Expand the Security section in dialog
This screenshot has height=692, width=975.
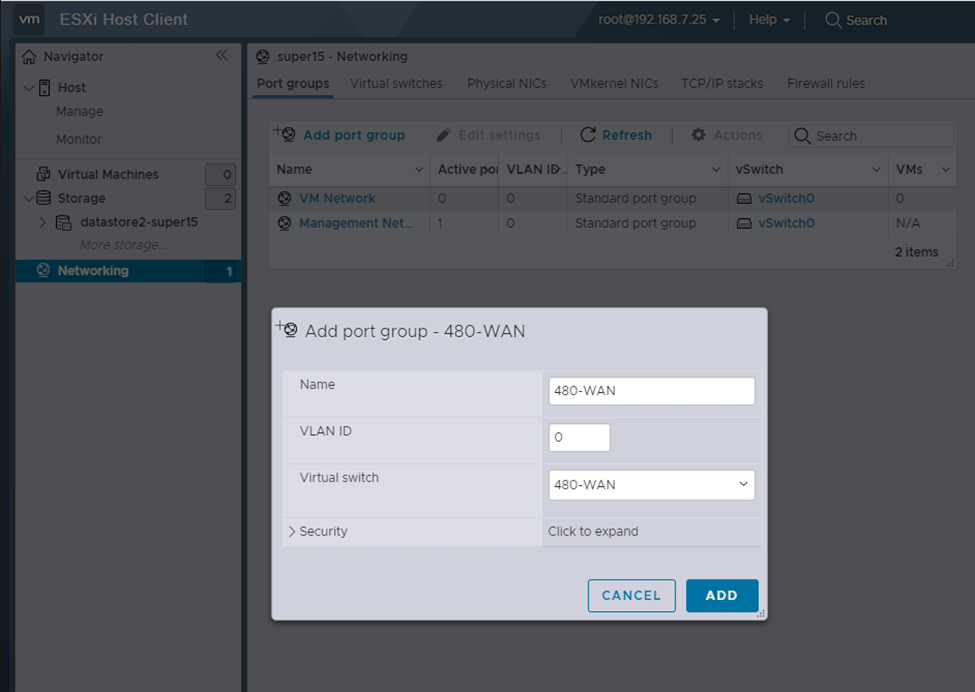coord(292,532)
